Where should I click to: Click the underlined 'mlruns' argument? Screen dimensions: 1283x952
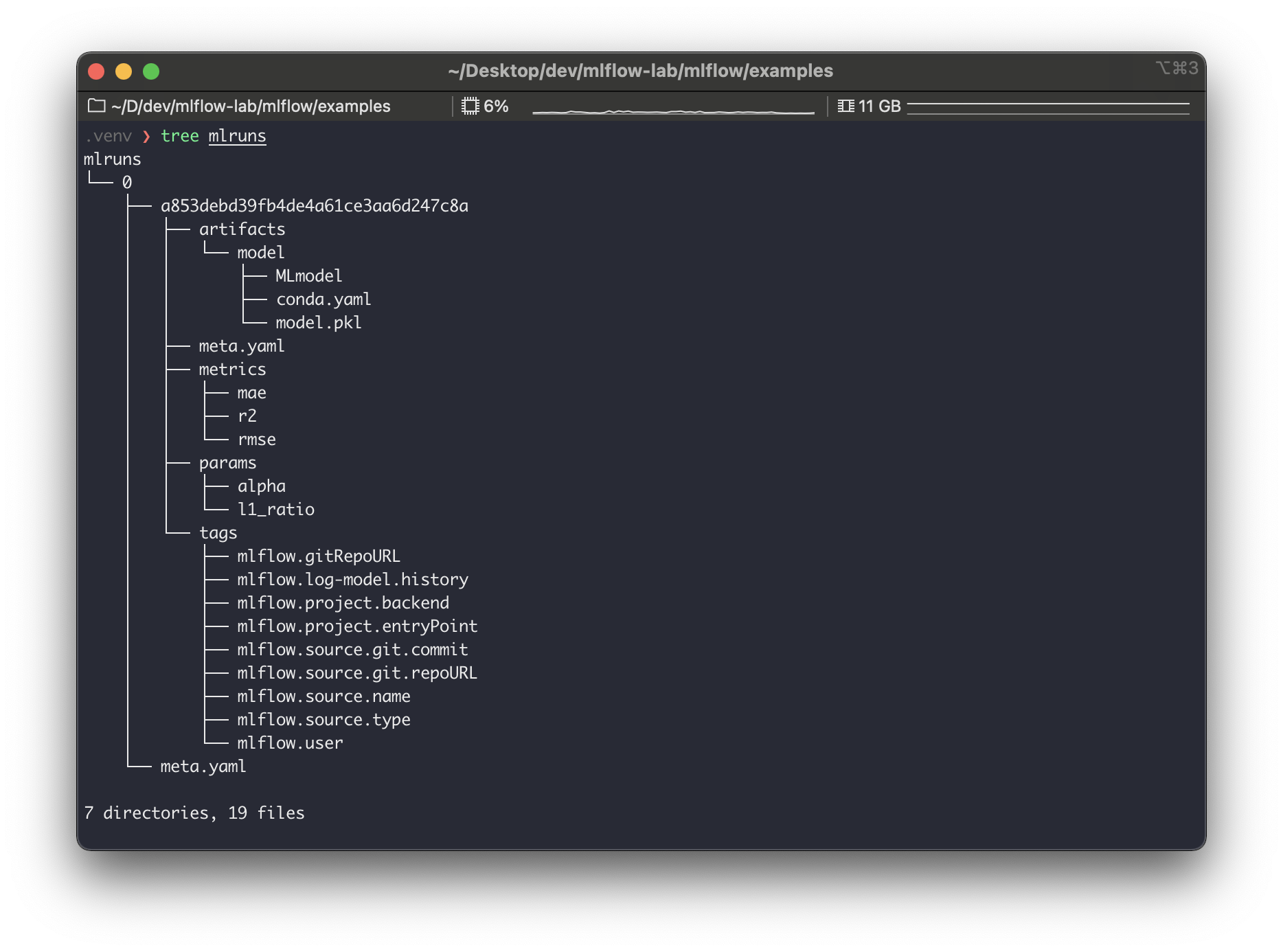pyautogui.click(x=237, y=136)
